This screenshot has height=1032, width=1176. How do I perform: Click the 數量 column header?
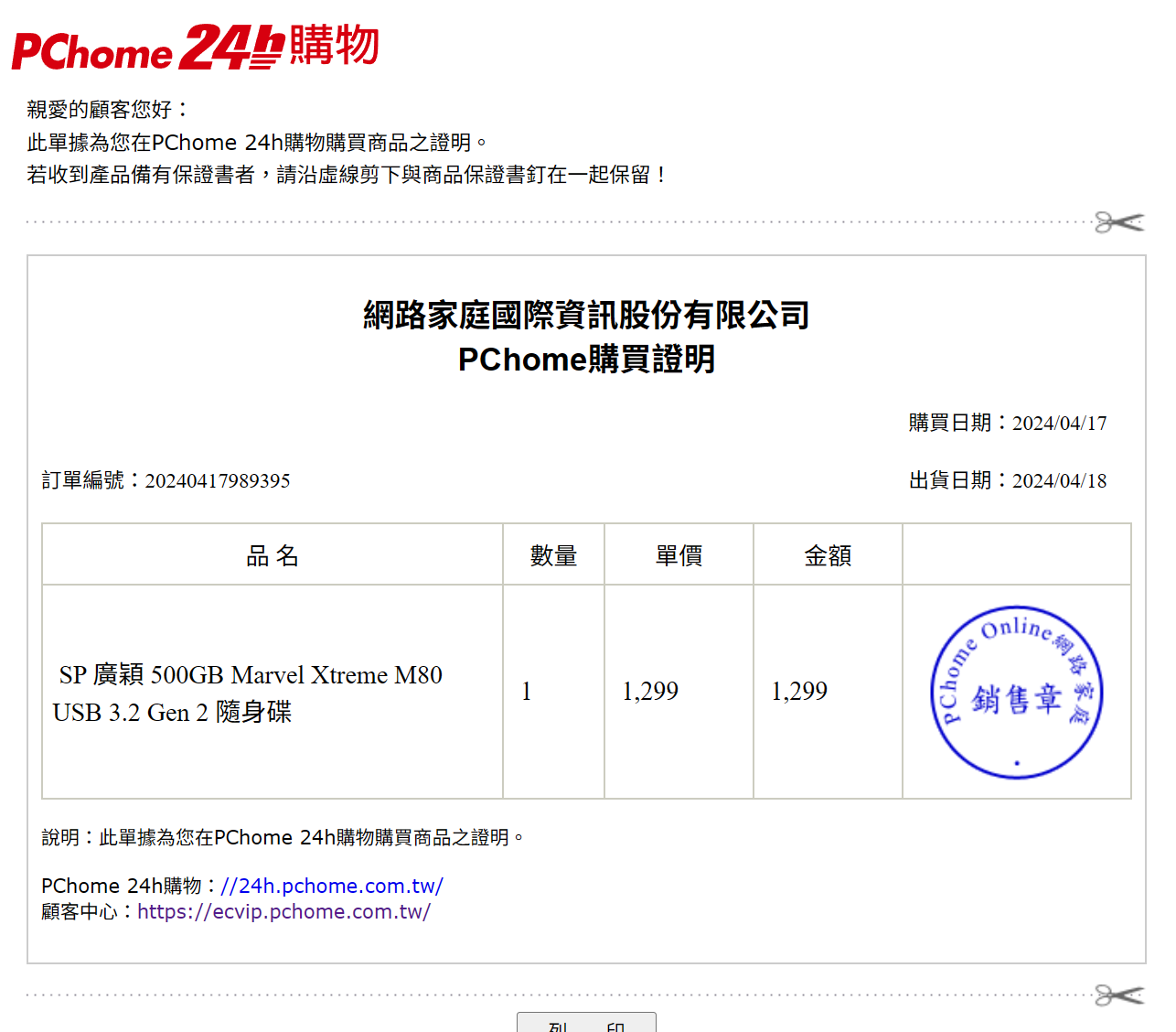[553, 555]
